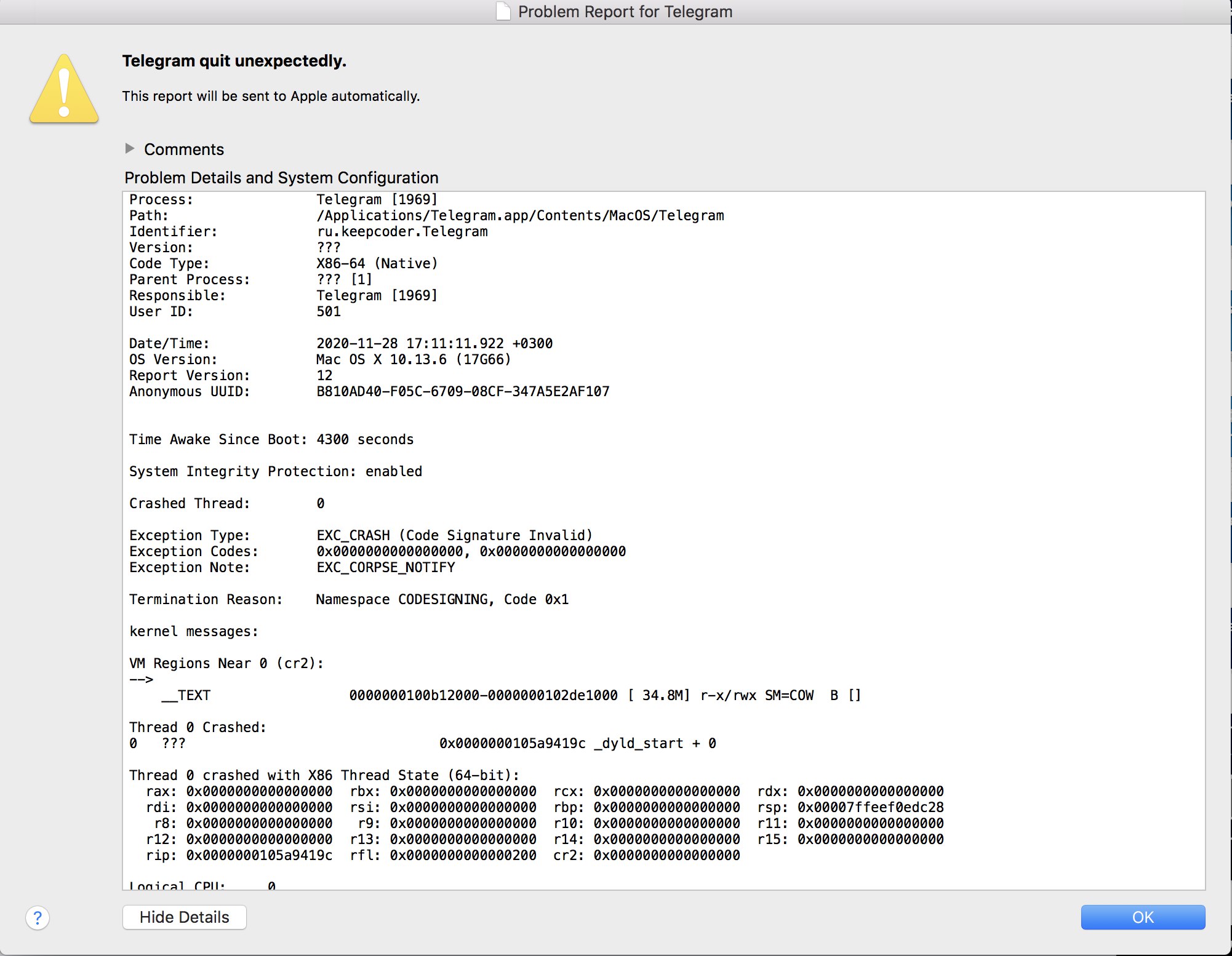The image size is (1232, 956).
Task: Click the Comments label
Action: 184,149
